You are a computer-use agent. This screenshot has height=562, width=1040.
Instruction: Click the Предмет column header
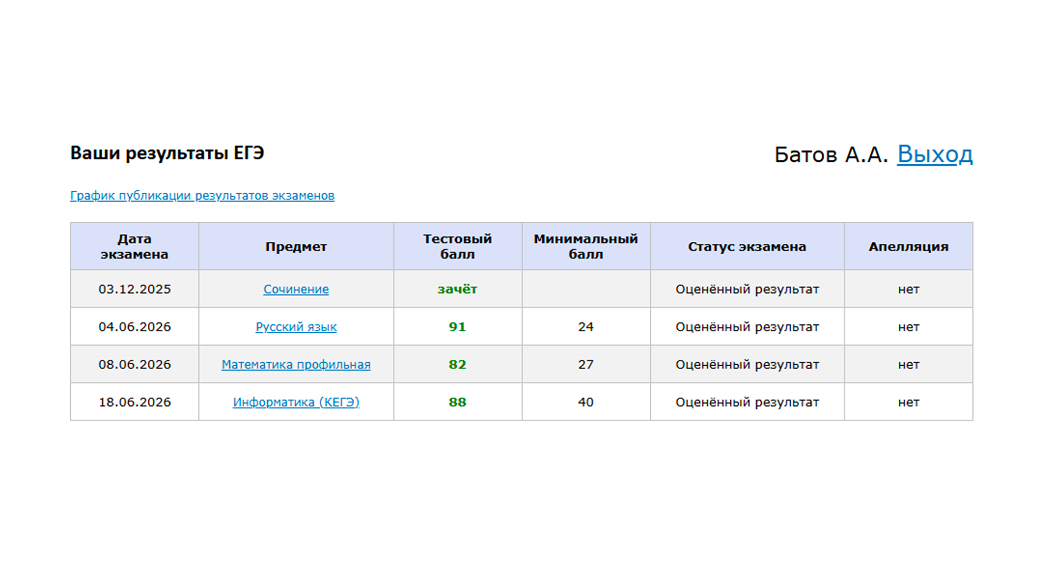tap(296, 246)
